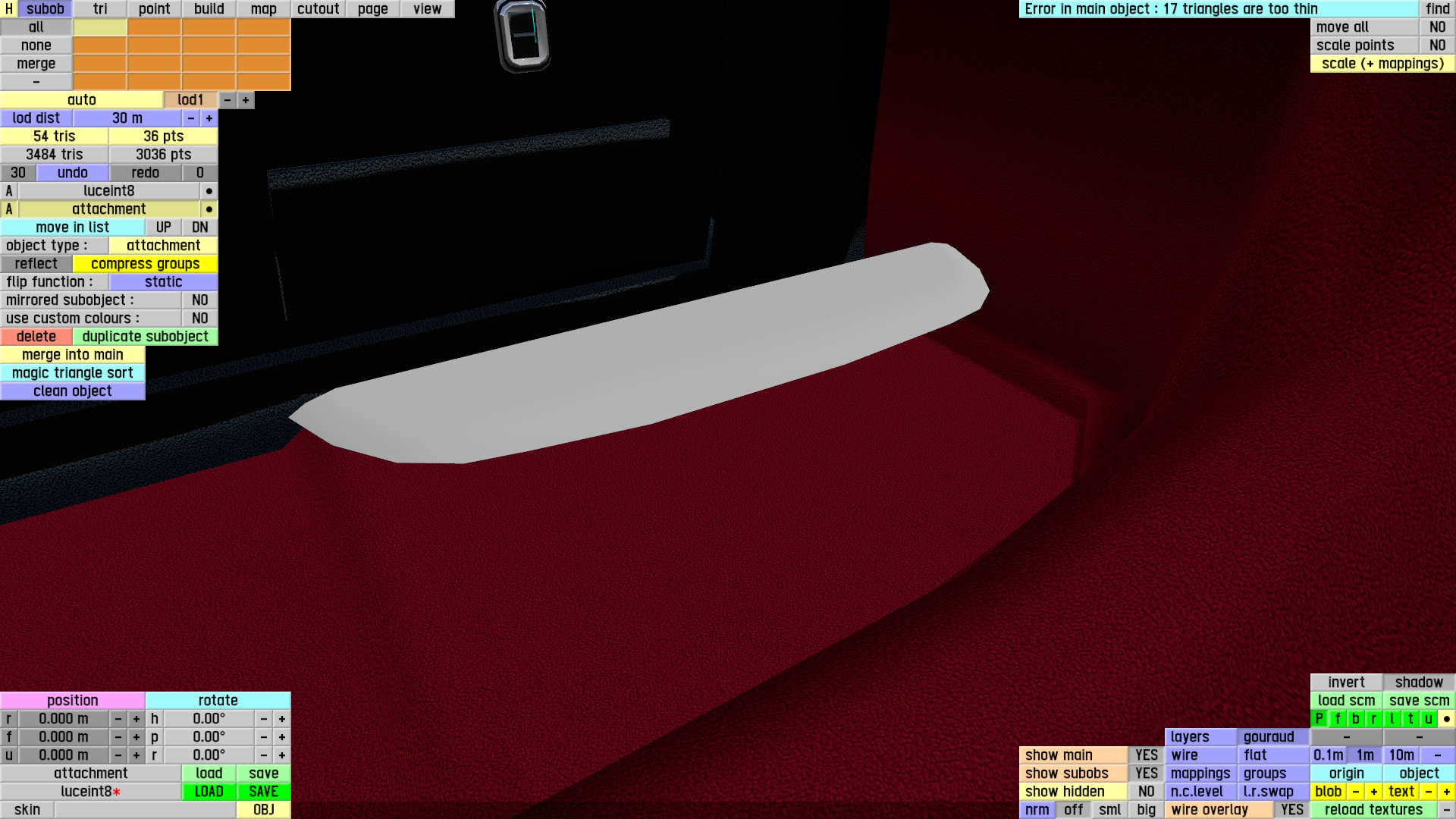Click the duplicate subobject button
Image resolution: width=1456 pixels, height=819 pixels.
145,337
